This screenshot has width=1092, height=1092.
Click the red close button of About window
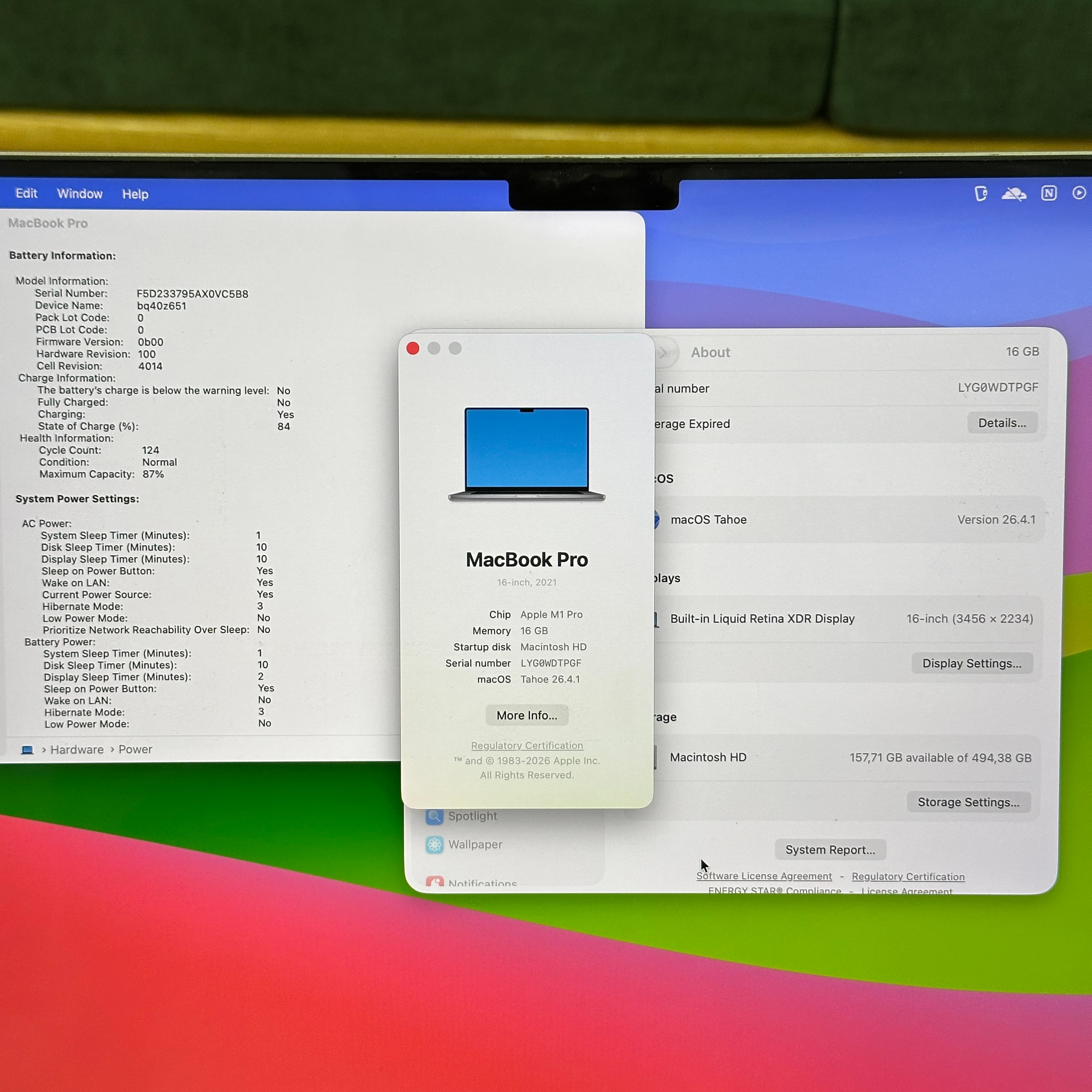point(413,348)
